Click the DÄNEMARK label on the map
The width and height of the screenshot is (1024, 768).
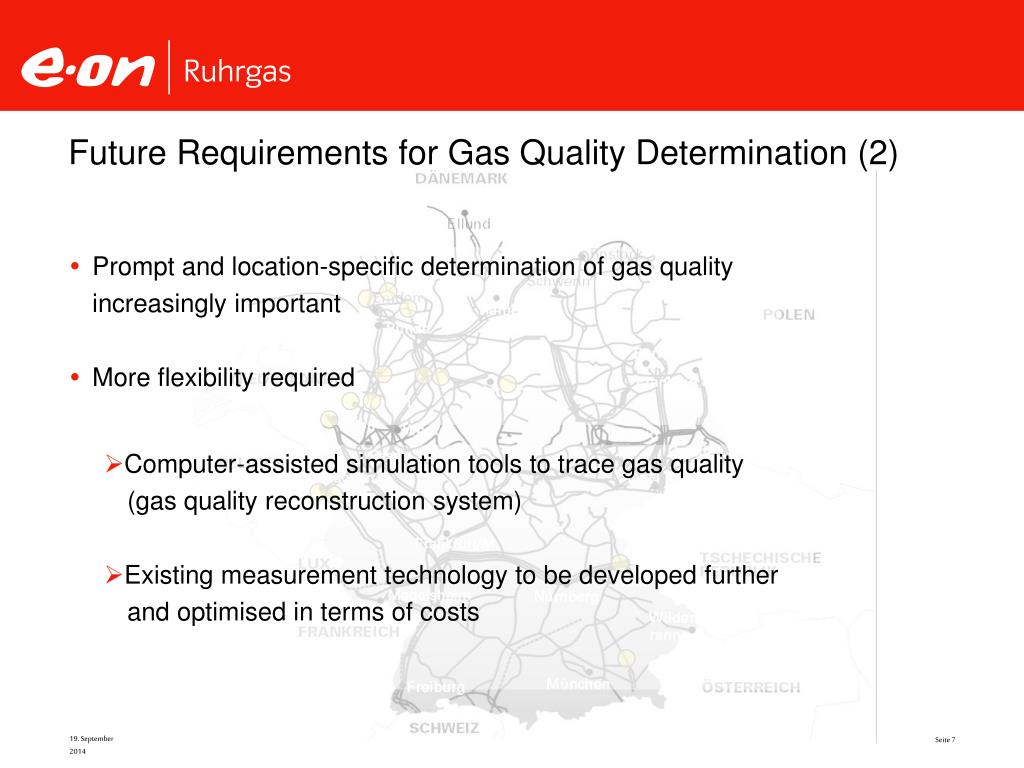click(x=461, y=179)
